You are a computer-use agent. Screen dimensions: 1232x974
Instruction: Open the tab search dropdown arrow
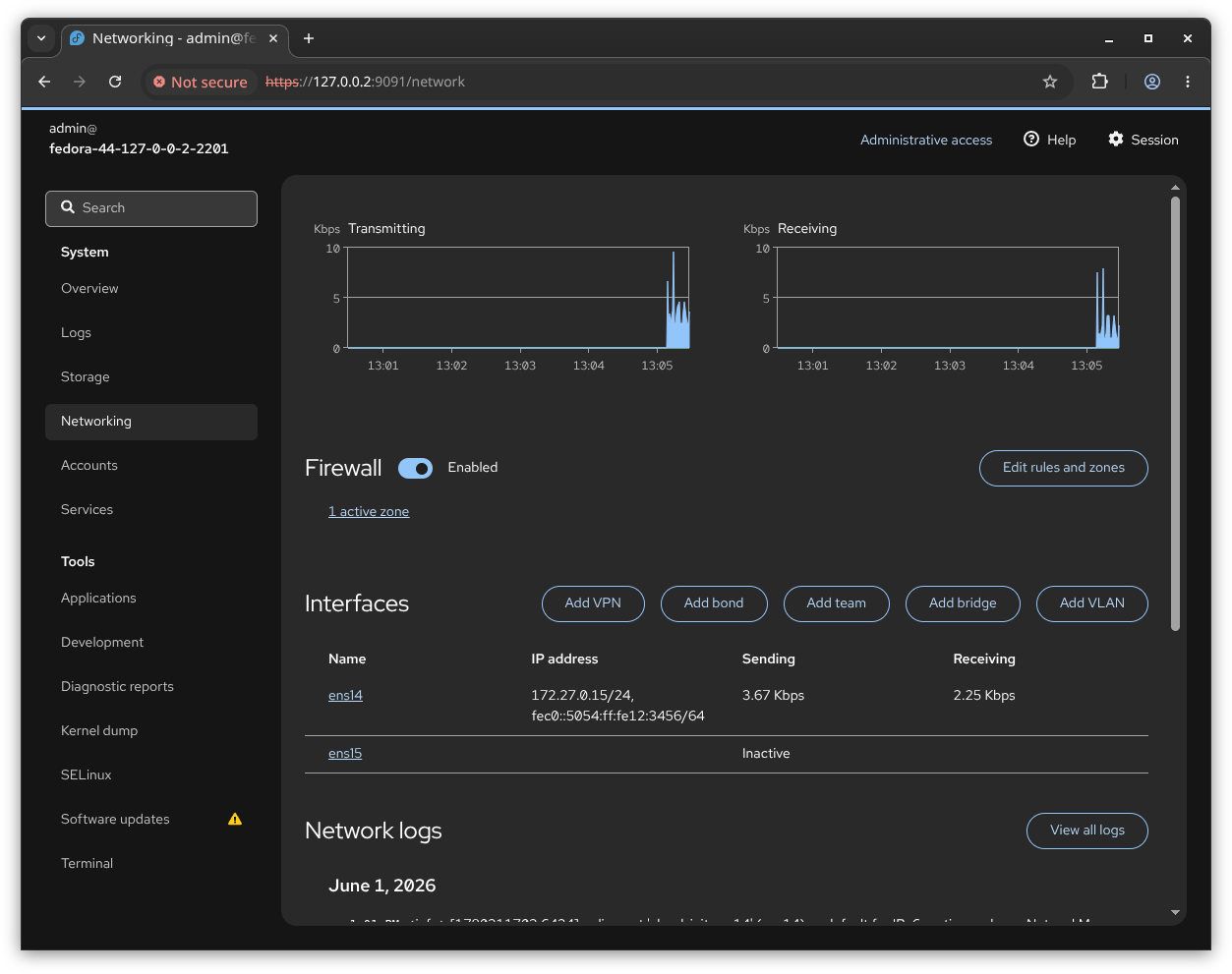pos(41,38)
